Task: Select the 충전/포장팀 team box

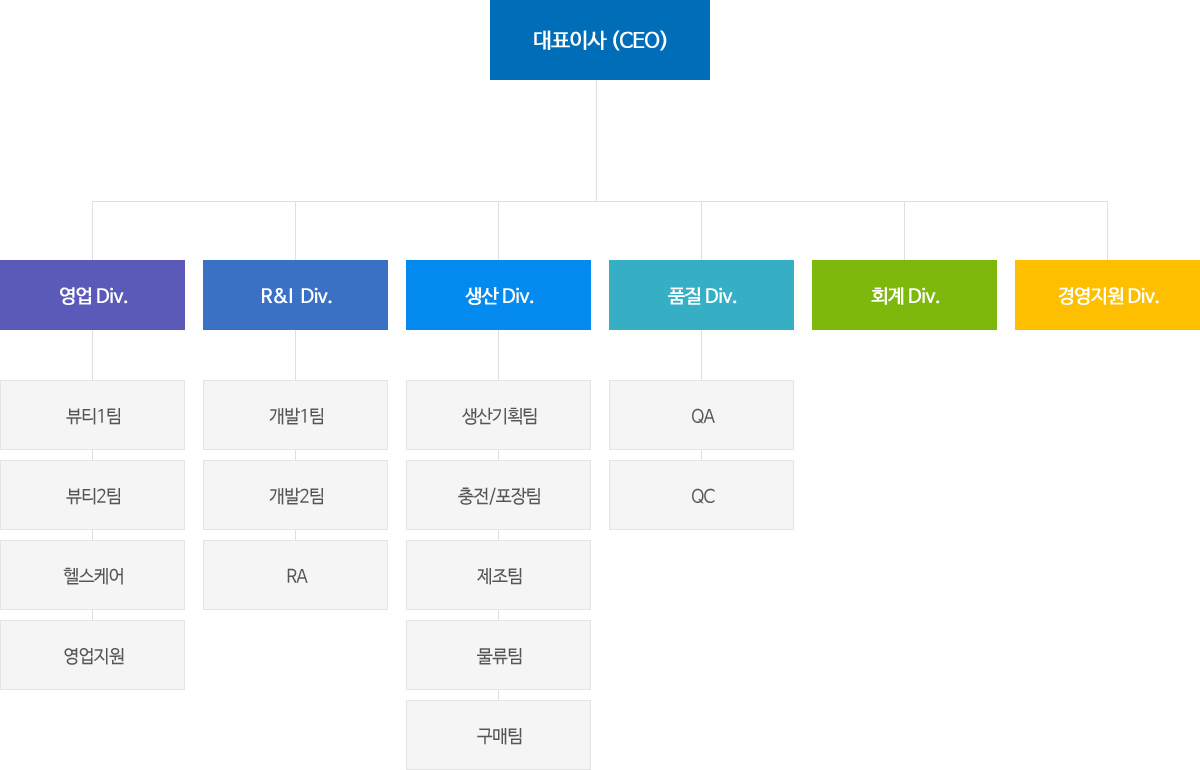Action: coord(498,495)
